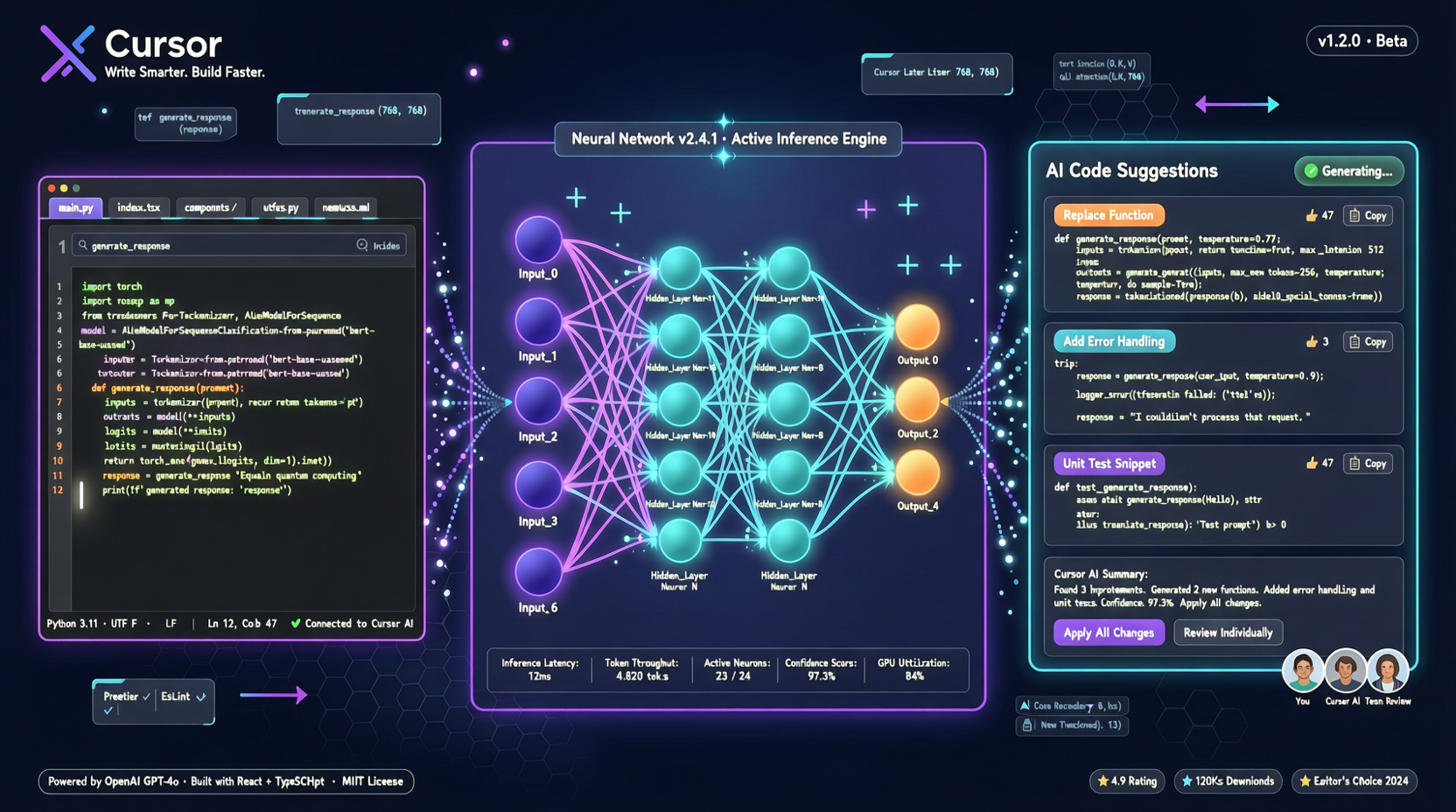
Task: Click the Replace Function tag
Action: pos(1109,215)
